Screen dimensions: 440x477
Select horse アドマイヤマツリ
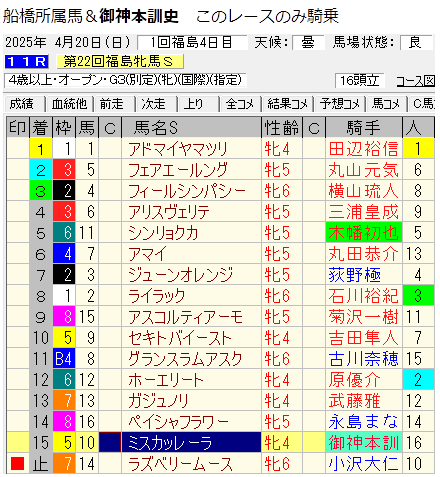178,149
